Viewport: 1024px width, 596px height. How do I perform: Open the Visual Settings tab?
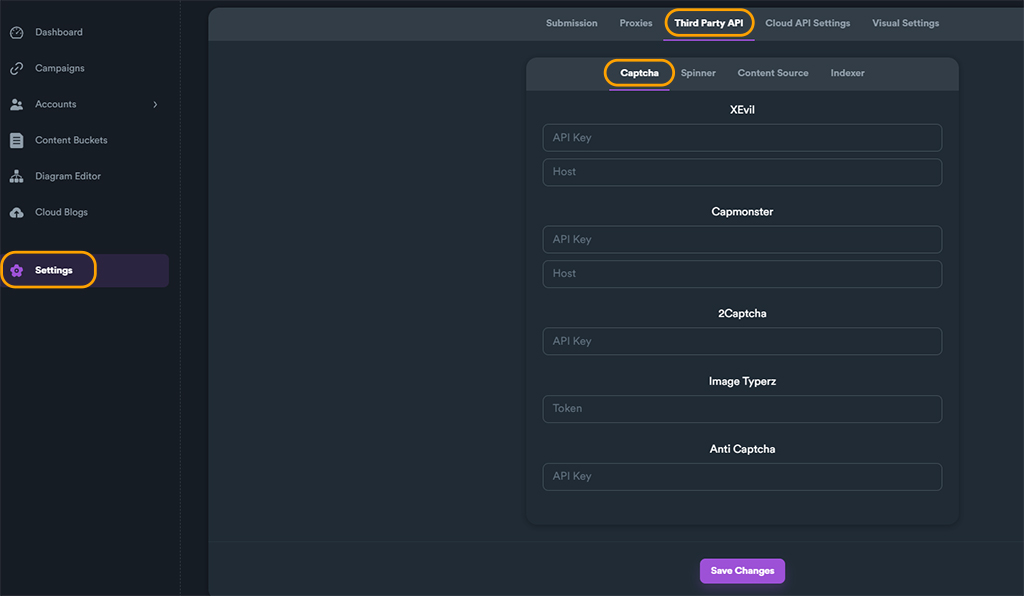point(906,23)
